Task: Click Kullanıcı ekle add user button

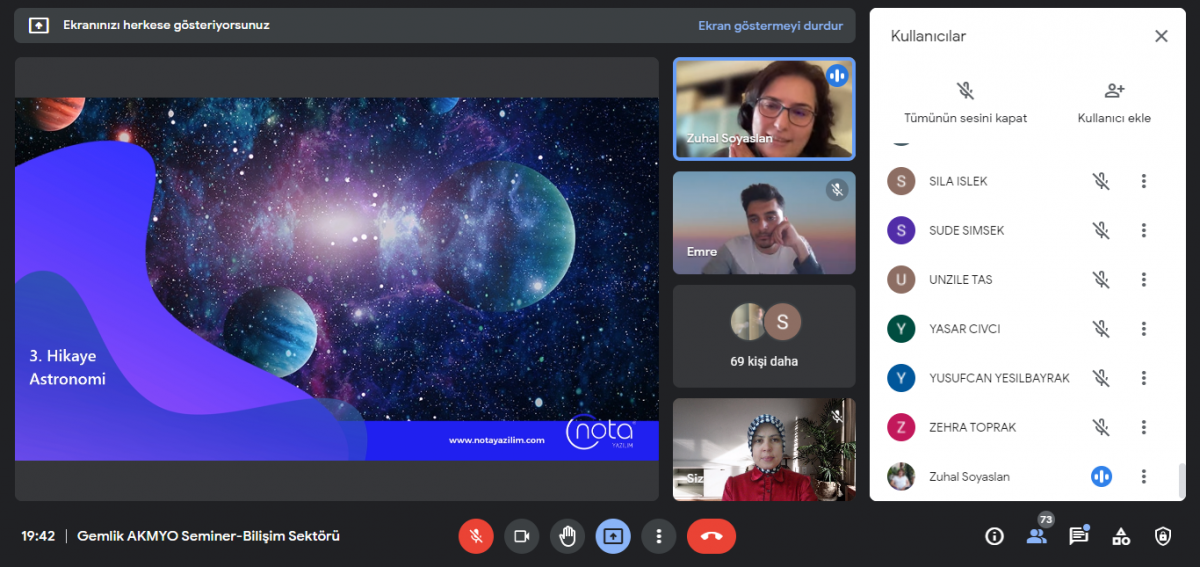Action: pyautogui.click(x=1114, y=102)
